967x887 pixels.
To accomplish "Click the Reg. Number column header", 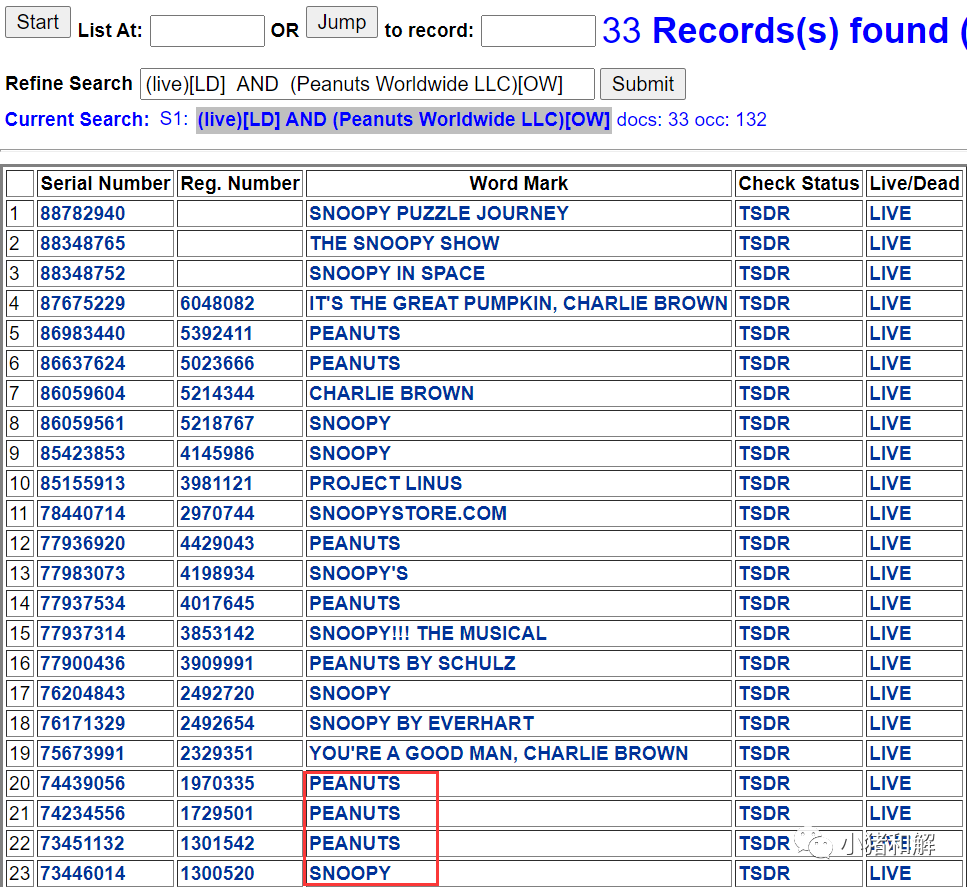I will tap(240, 183).
